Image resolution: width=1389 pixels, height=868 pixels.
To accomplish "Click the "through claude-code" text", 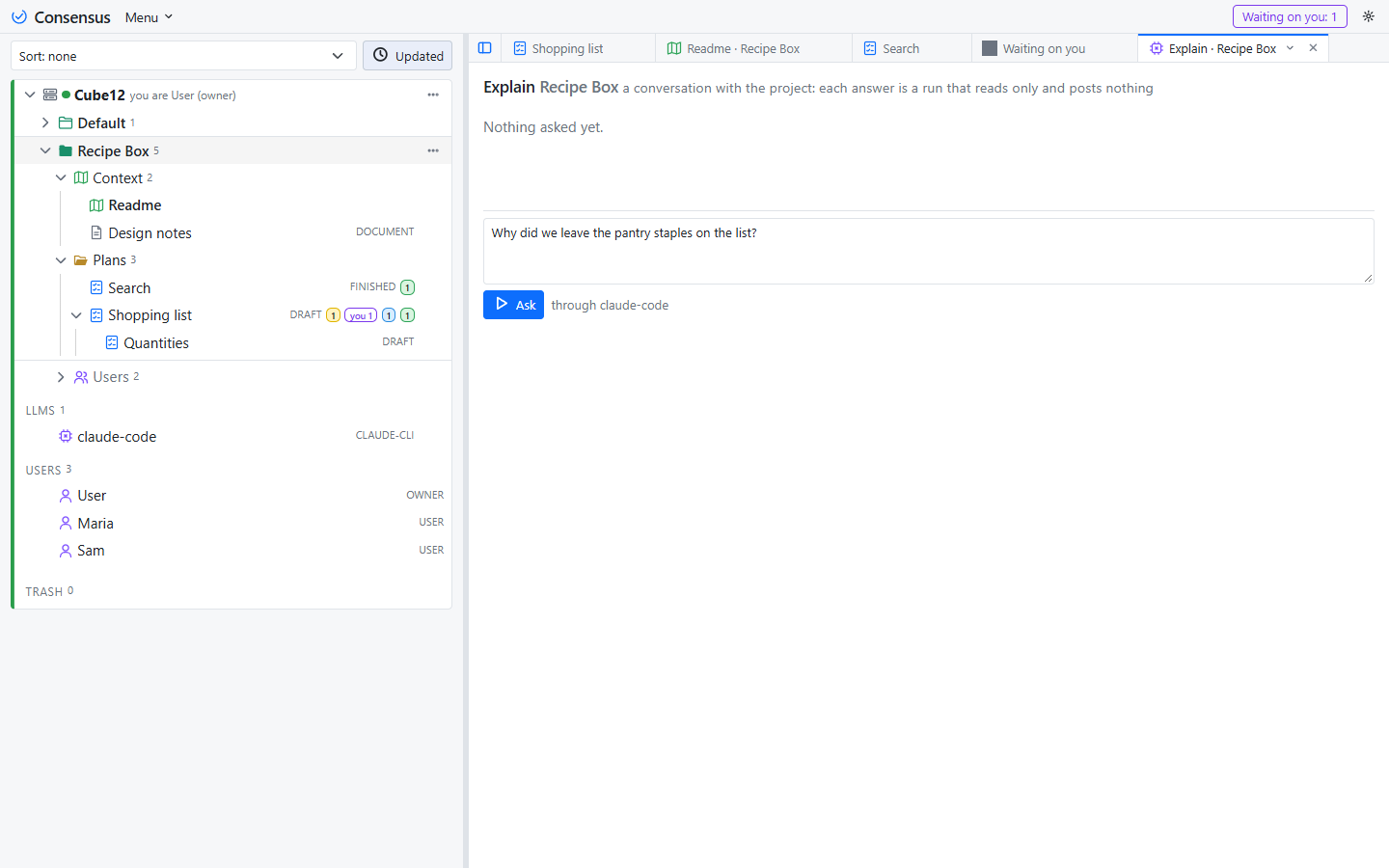I will [610, 306].
